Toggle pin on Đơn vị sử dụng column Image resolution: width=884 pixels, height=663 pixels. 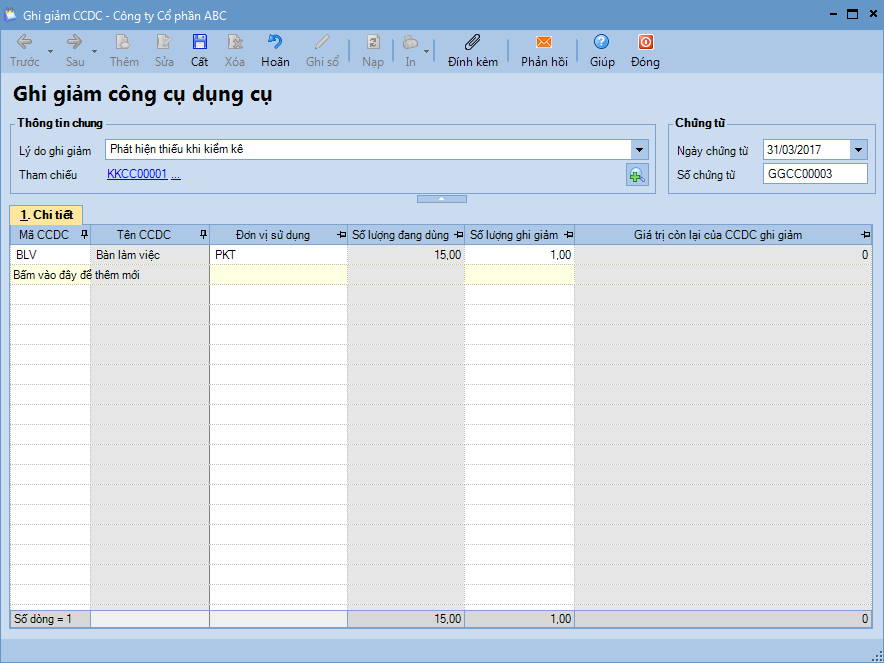341,235
